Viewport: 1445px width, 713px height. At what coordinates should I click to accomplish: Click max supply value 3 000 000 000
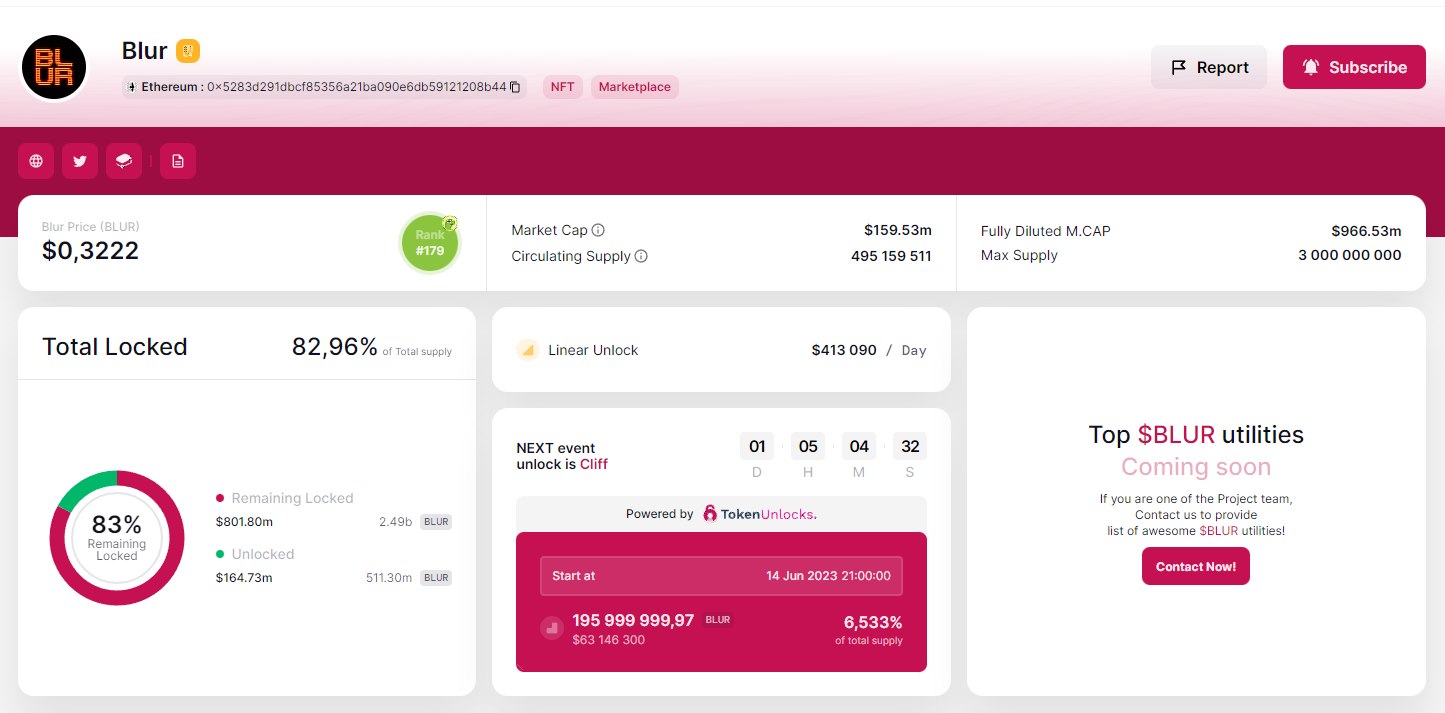1350,255
